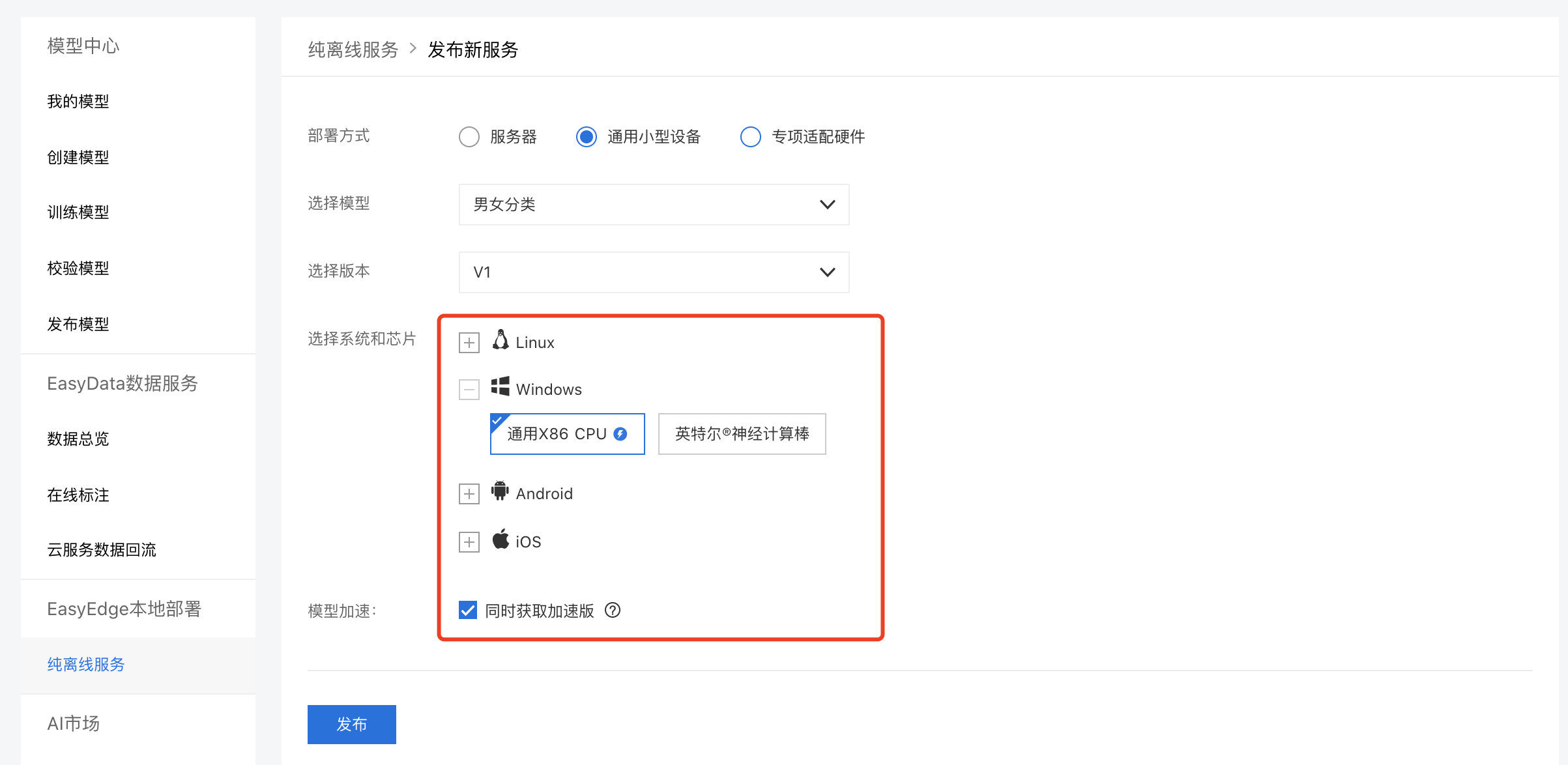Click the Android label text

click(544, 494)
